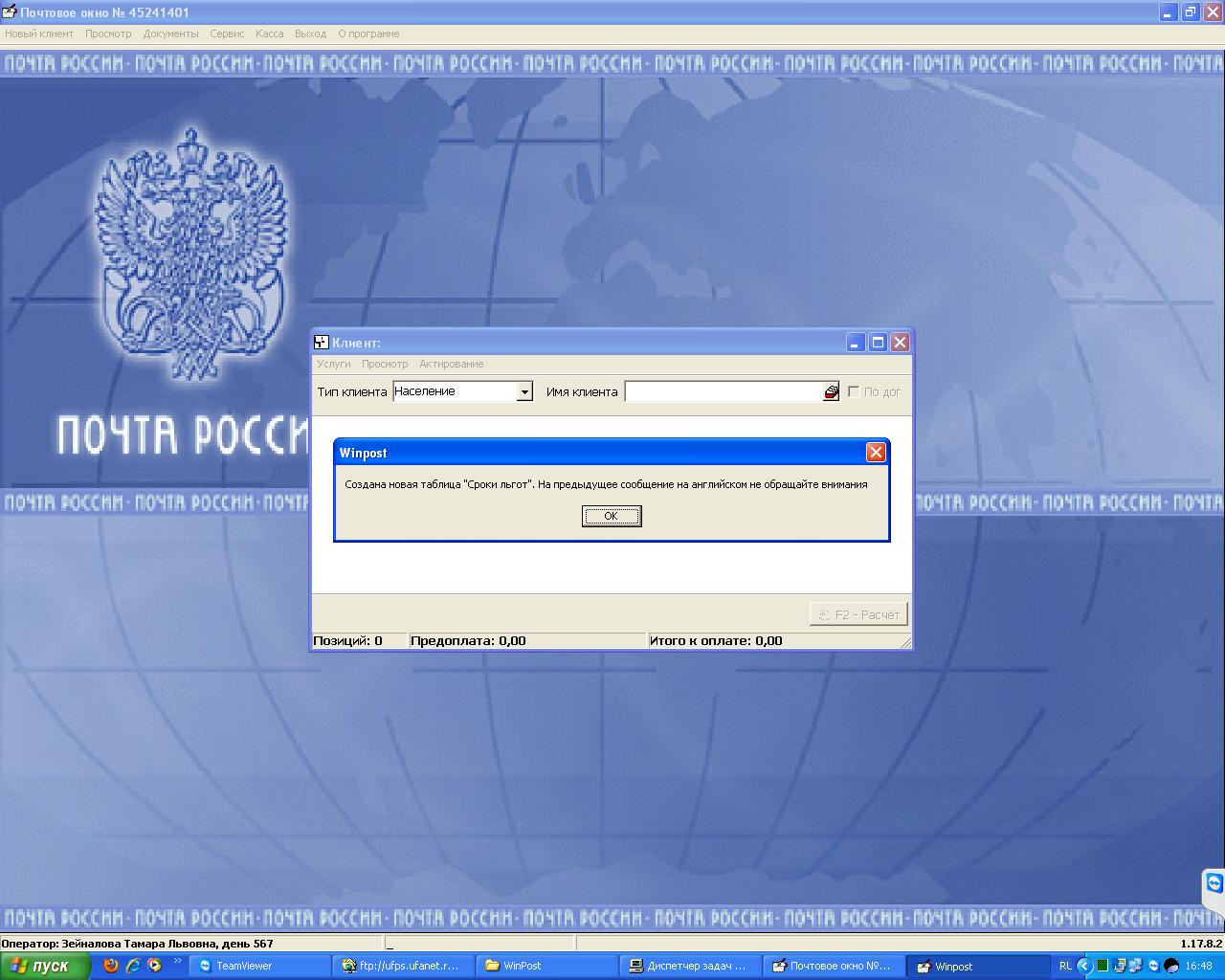This screenshot has width=1225, height=980.
Task: Launch Windows Media Player from quick launch
Action: coord(155,966)
